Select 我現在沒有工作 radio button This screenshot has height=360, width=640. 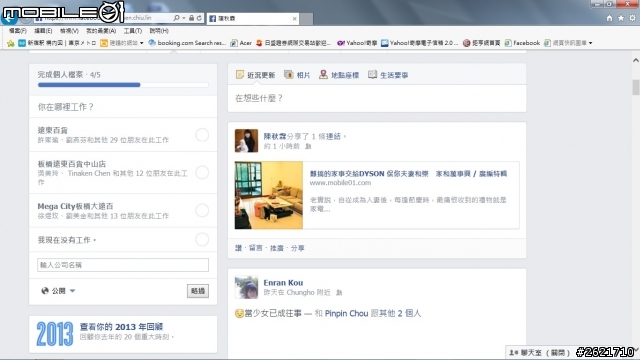point(202,239)
